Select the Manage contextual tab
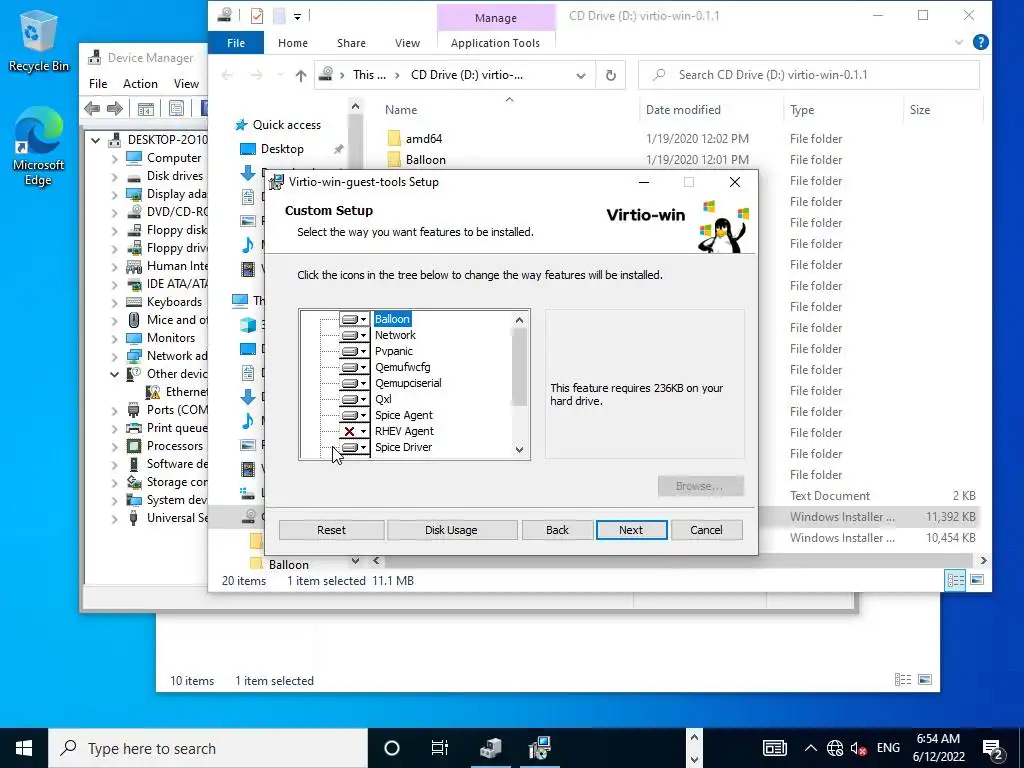This screenshot has height=768, width=1024. [496, 18]
